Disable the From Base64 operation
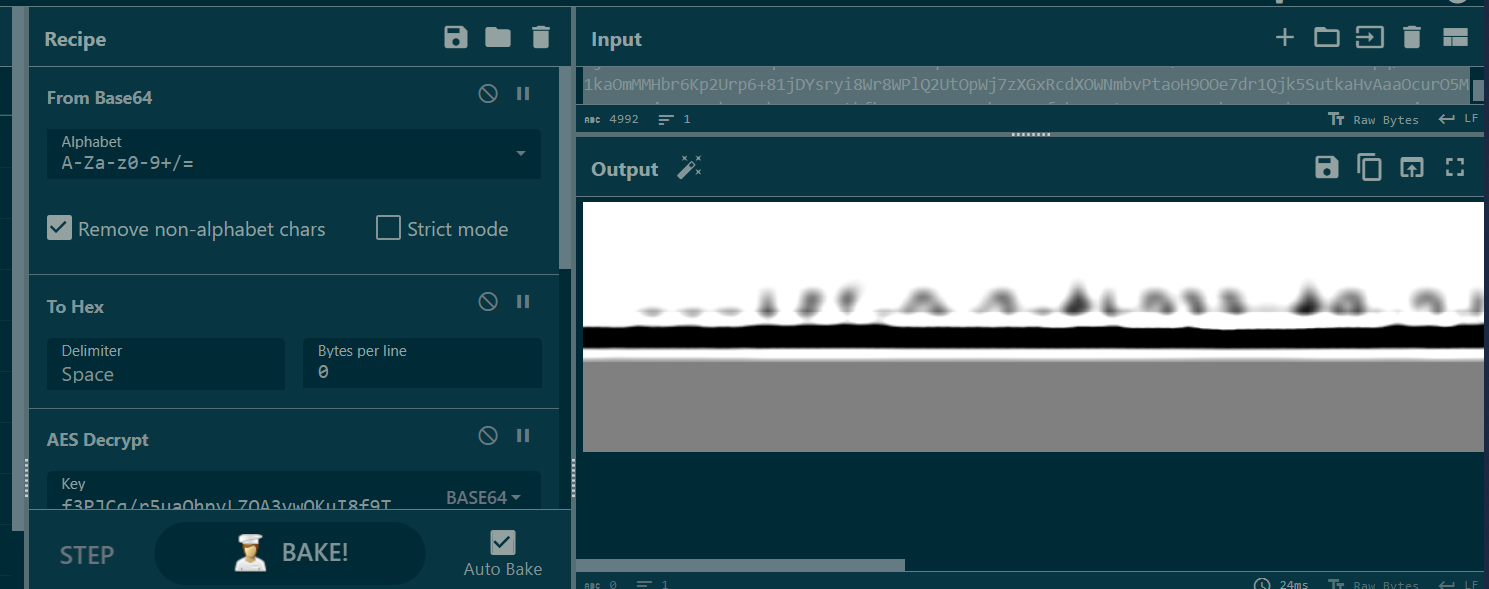Screen dimensions: 1489x589 click(x=488, y=93)
